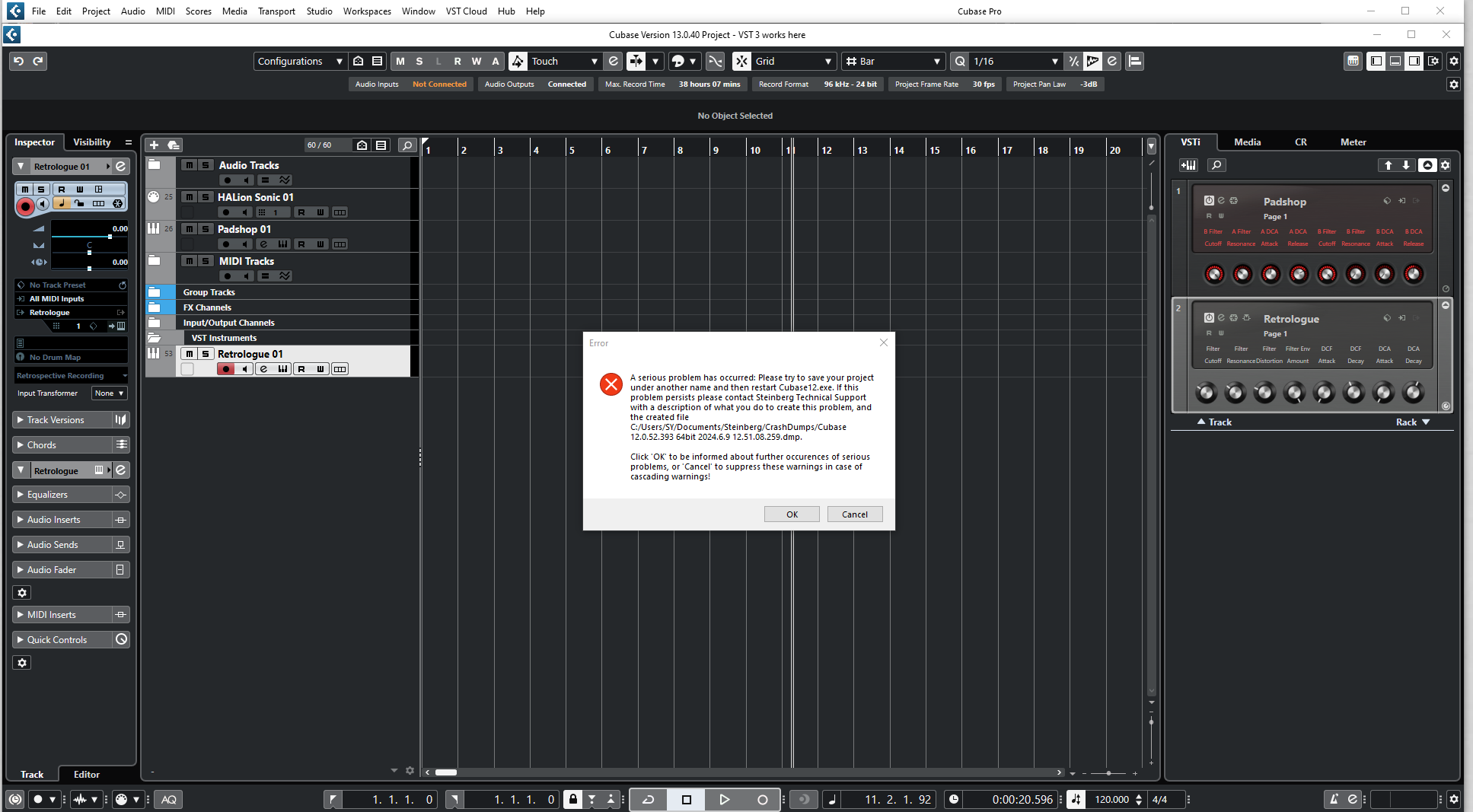Click Cancel in the Error dialog

(x=855, y=514)
